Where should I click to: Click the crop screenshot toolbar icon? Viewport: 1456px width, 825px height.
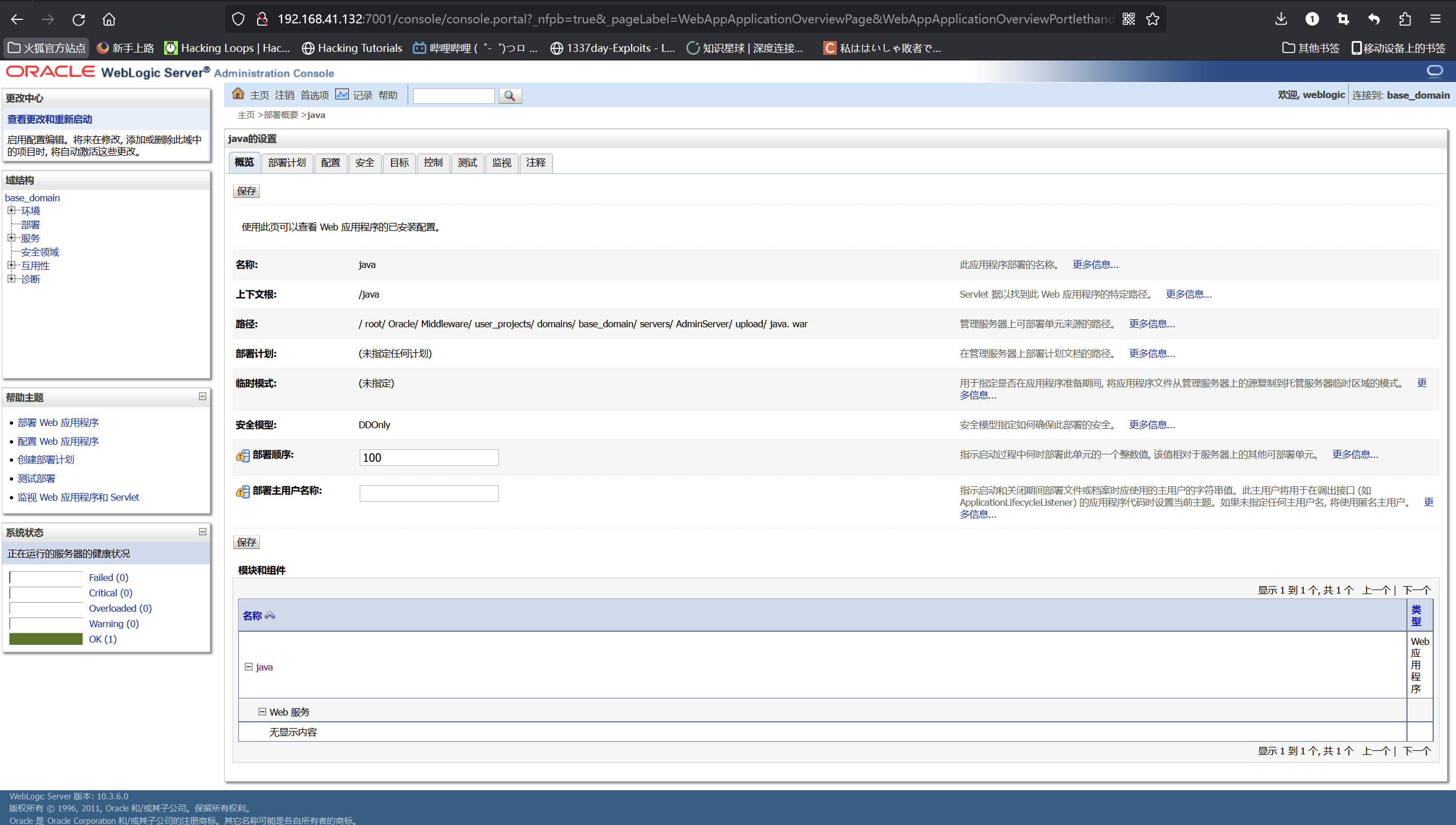(x=1343, y=19)
